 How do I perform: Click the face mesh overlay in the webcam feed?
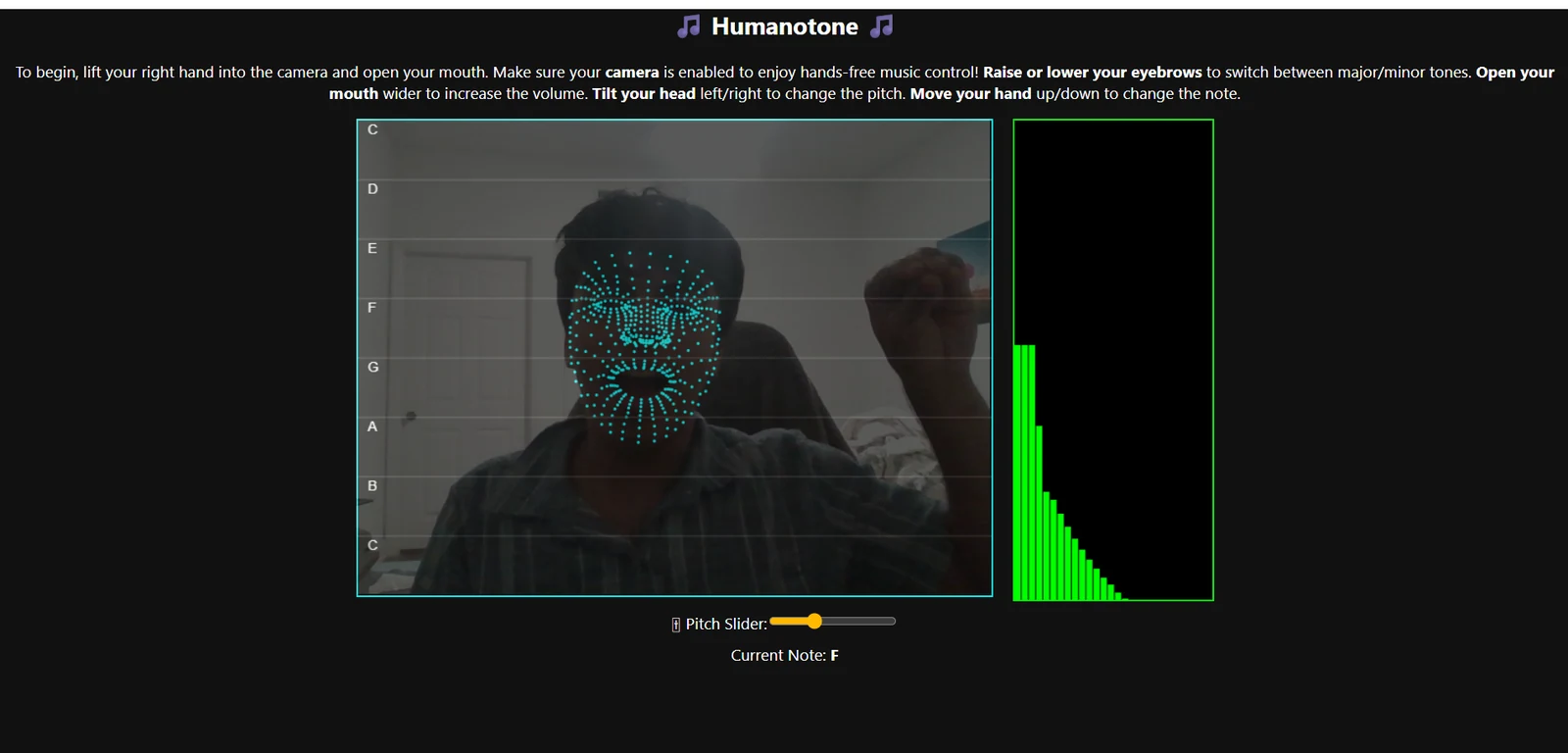click(643, 346)
